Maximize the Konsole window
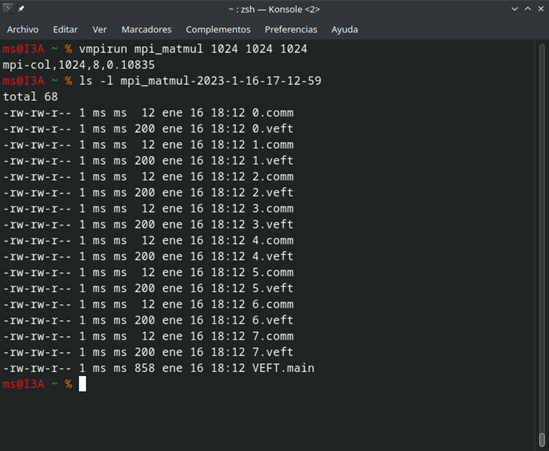 (x=528, y=9)
